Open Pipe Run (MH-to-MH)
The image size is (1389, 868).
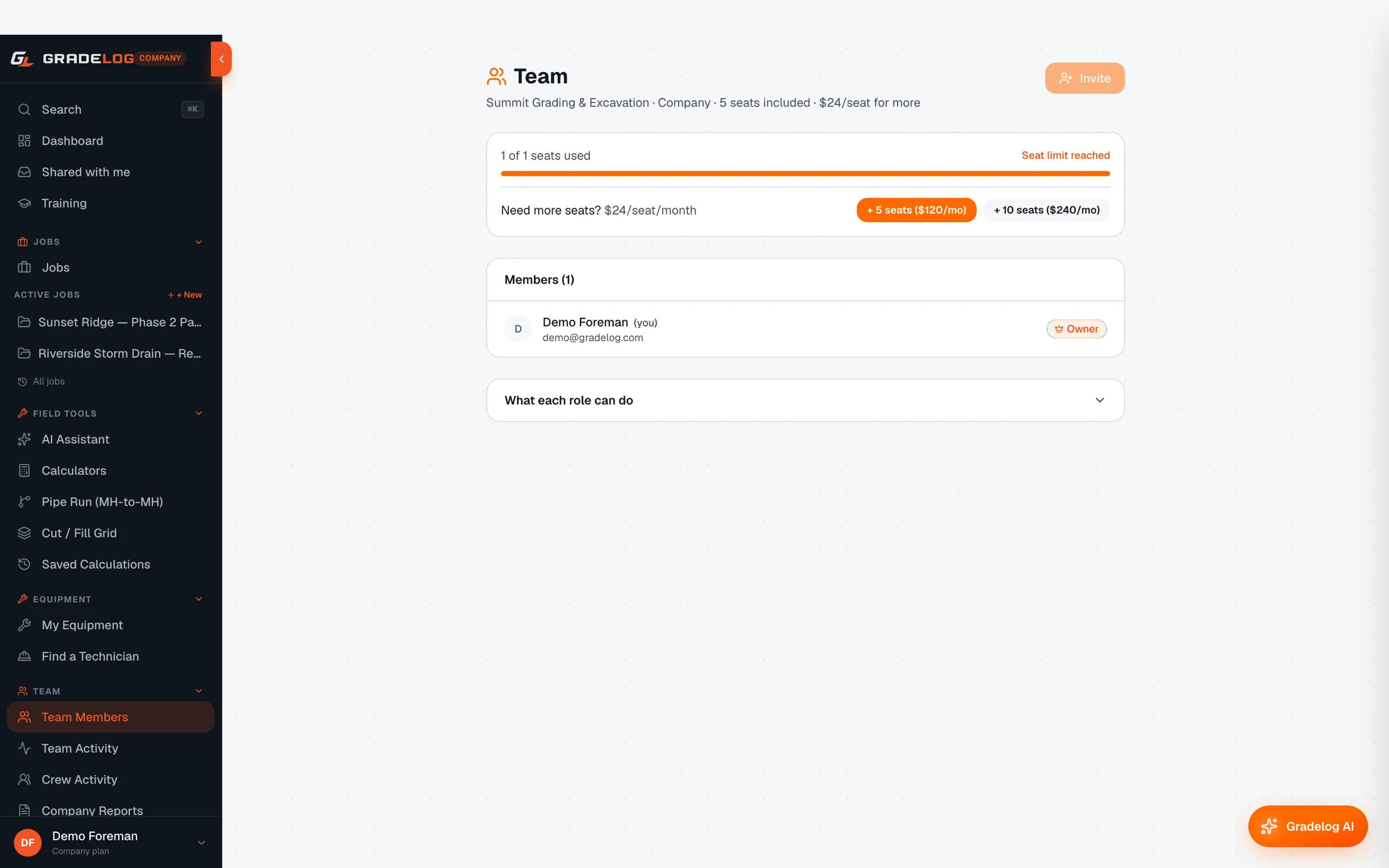(x=110, y=502)
